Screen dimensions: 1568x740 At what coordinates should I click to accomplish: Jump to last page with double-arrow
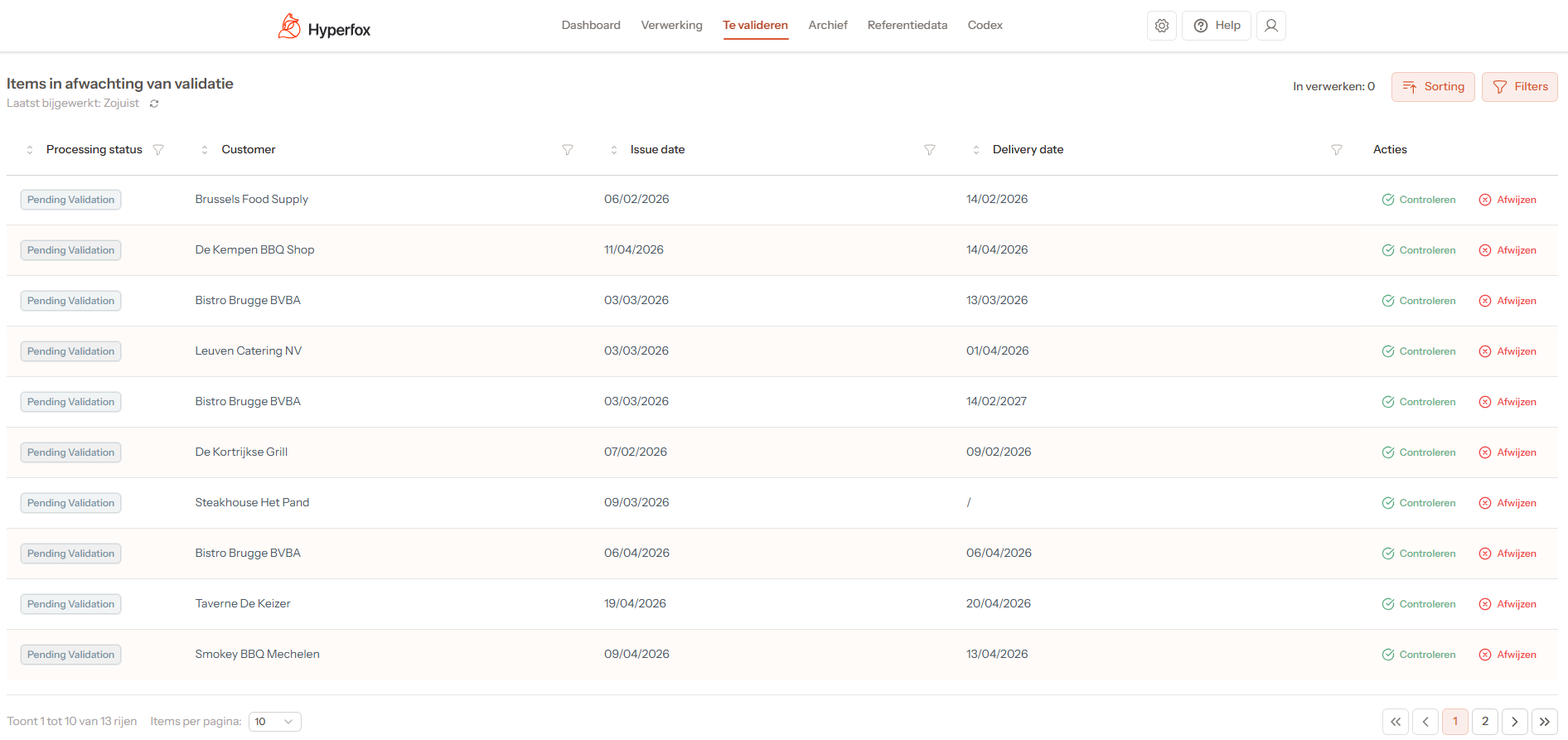tap(1545, 722)
